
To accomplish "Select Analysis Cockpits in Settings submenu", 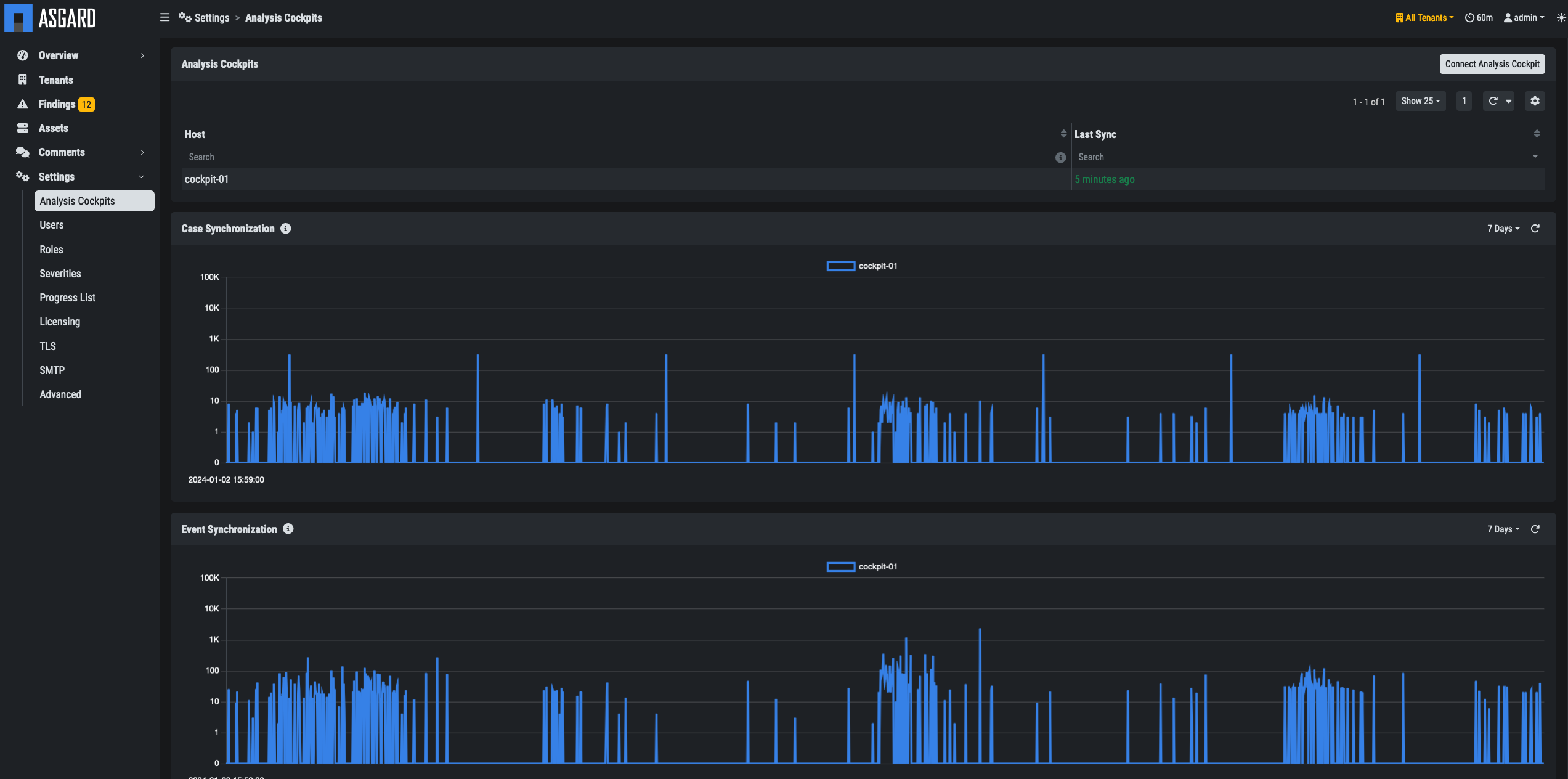I will coord(94,201).
